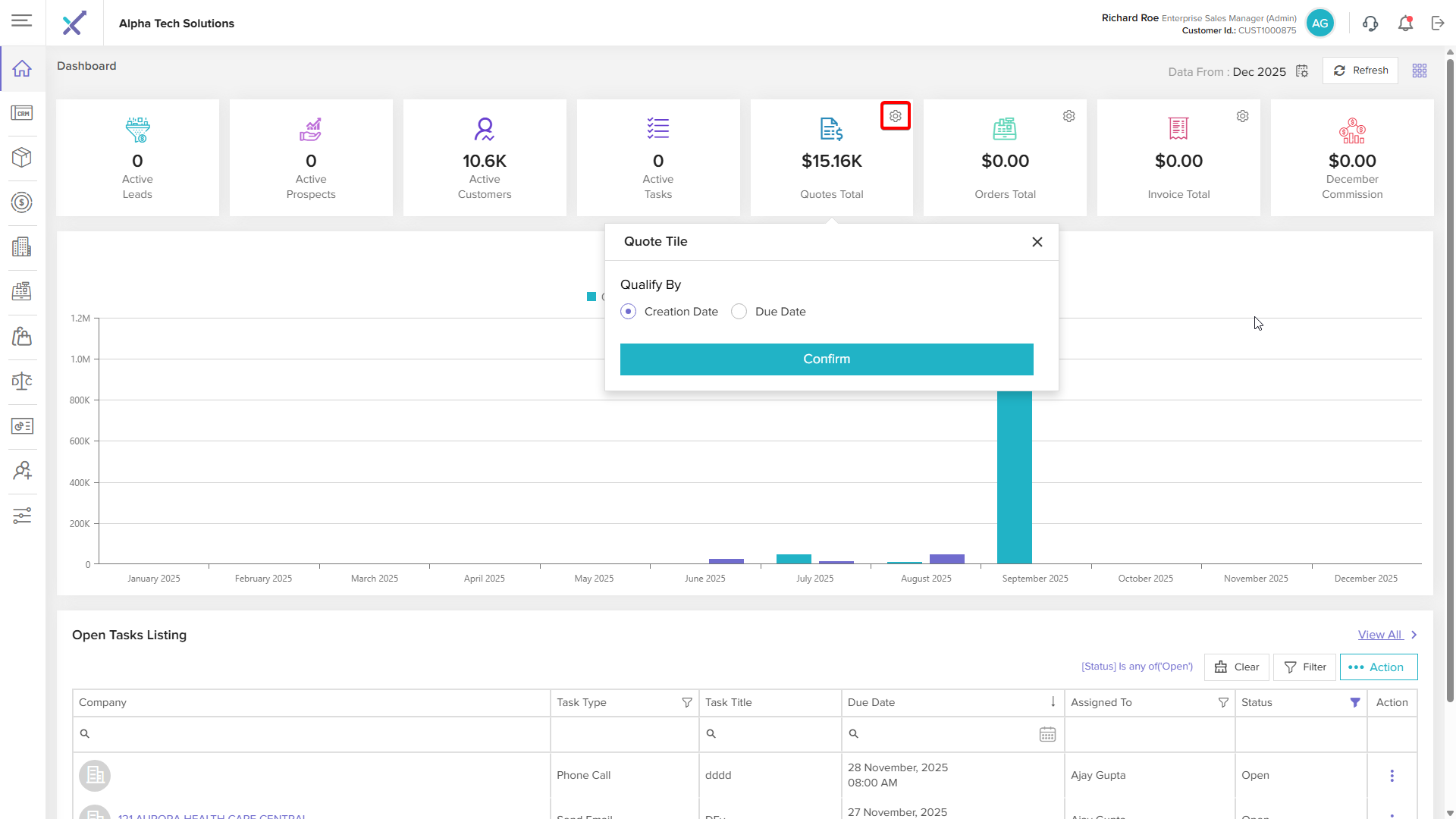Open the CRM module in sidebar
The width and height of the screenshot is (1456, 819).
pos(22,113)
